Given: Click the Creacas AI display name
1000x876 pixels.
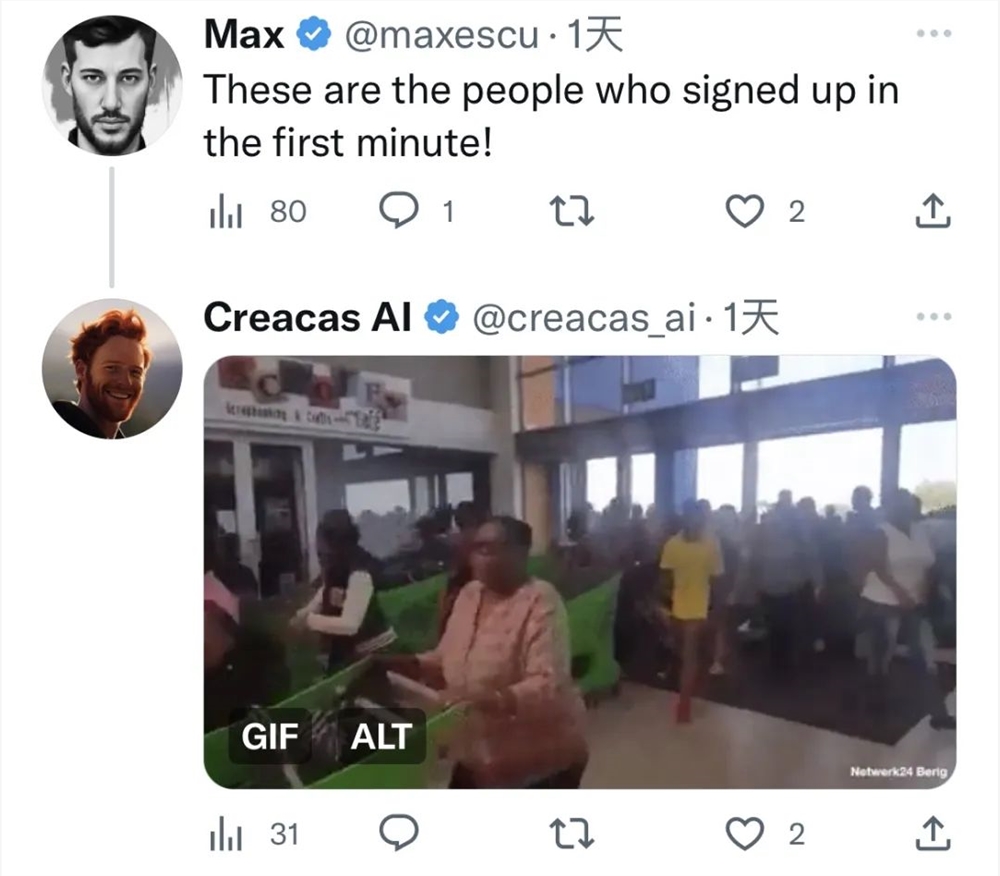Looking at the screenshot, I should click(307, 318).
